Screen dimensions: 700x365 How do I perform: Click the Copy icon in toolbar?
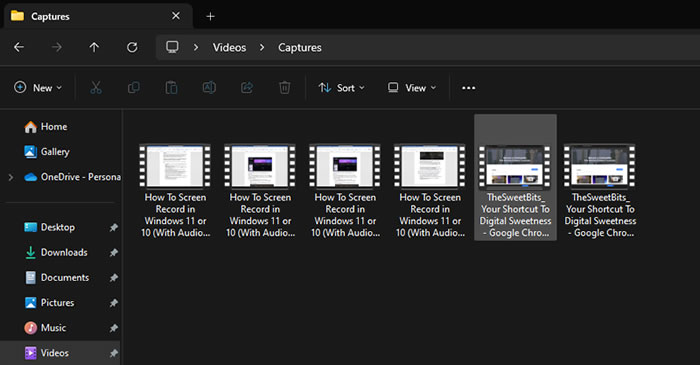click(x=133, y=87)
